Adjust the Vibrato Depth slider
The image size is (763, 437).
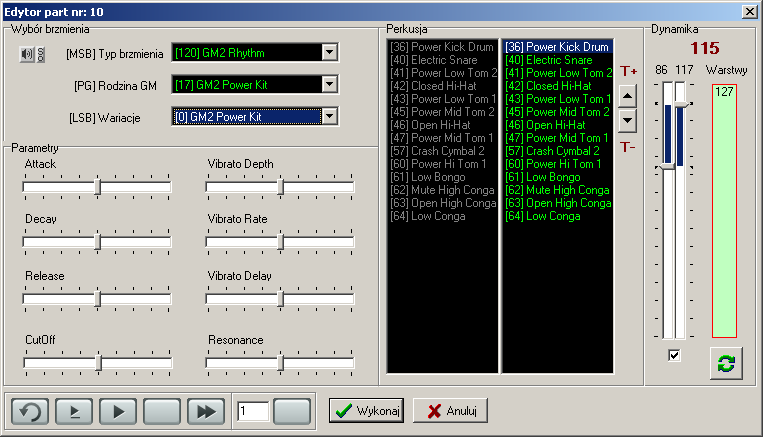(280, 187)
